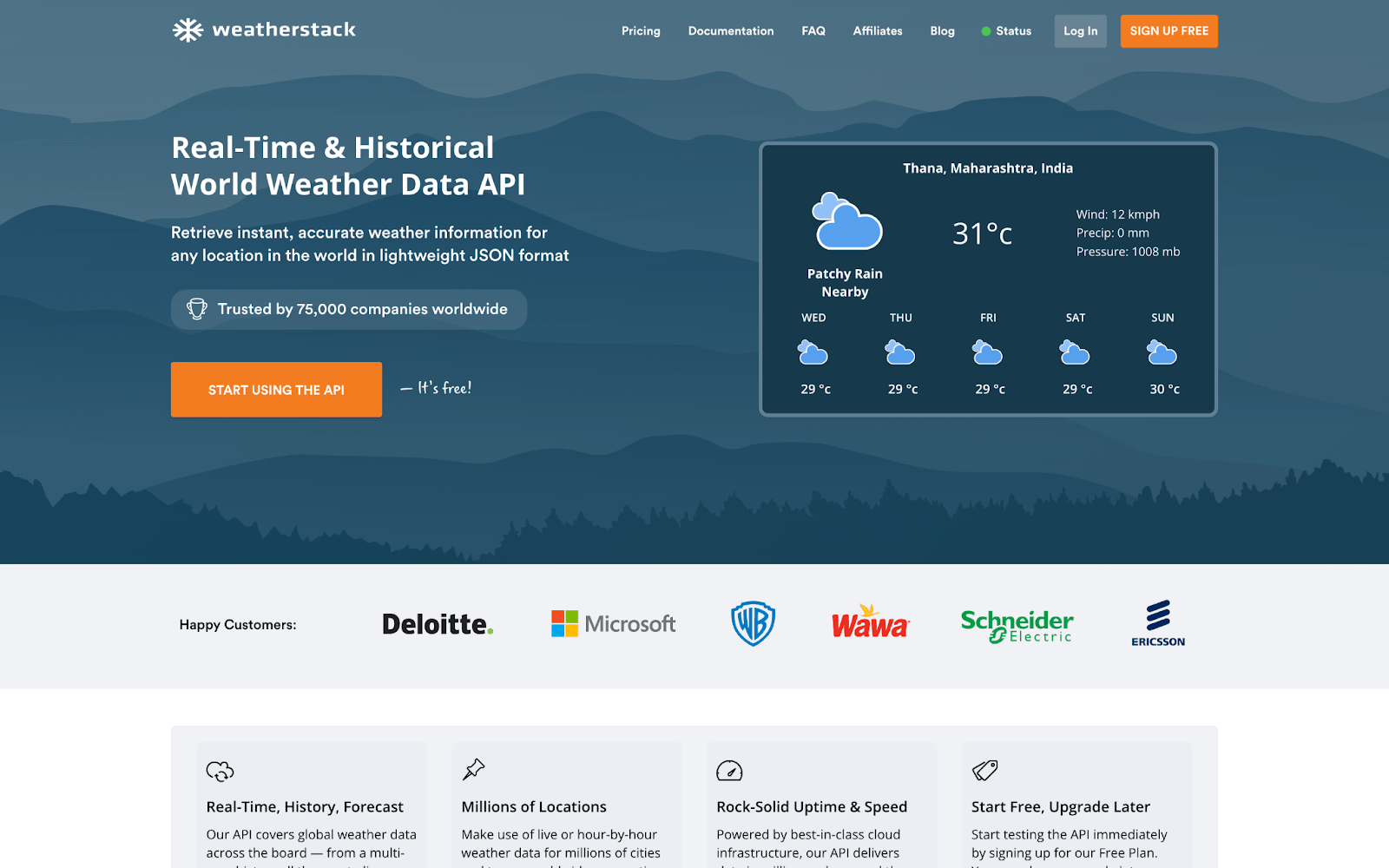Click the Wawa logo
This screenshot has width=1389, height=868.
point(869,623)
